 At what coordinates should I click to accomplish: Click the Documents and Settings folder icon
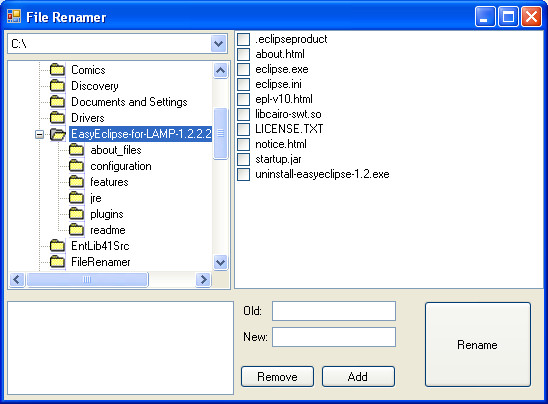pos(57,102)
